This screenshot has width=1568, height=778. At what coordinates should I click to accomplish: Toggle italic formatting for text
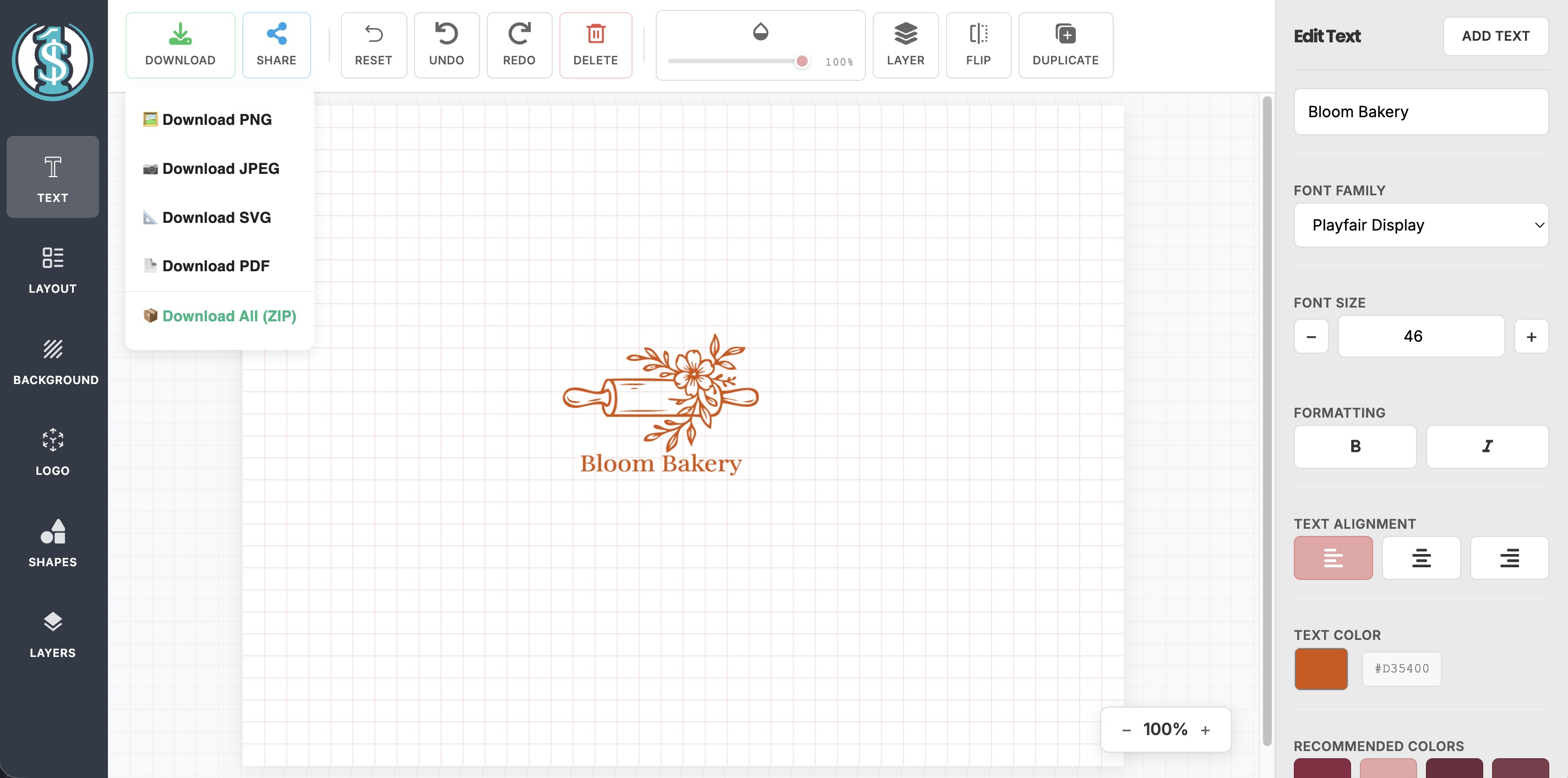pyautogui.click(x=1487, y=446)
